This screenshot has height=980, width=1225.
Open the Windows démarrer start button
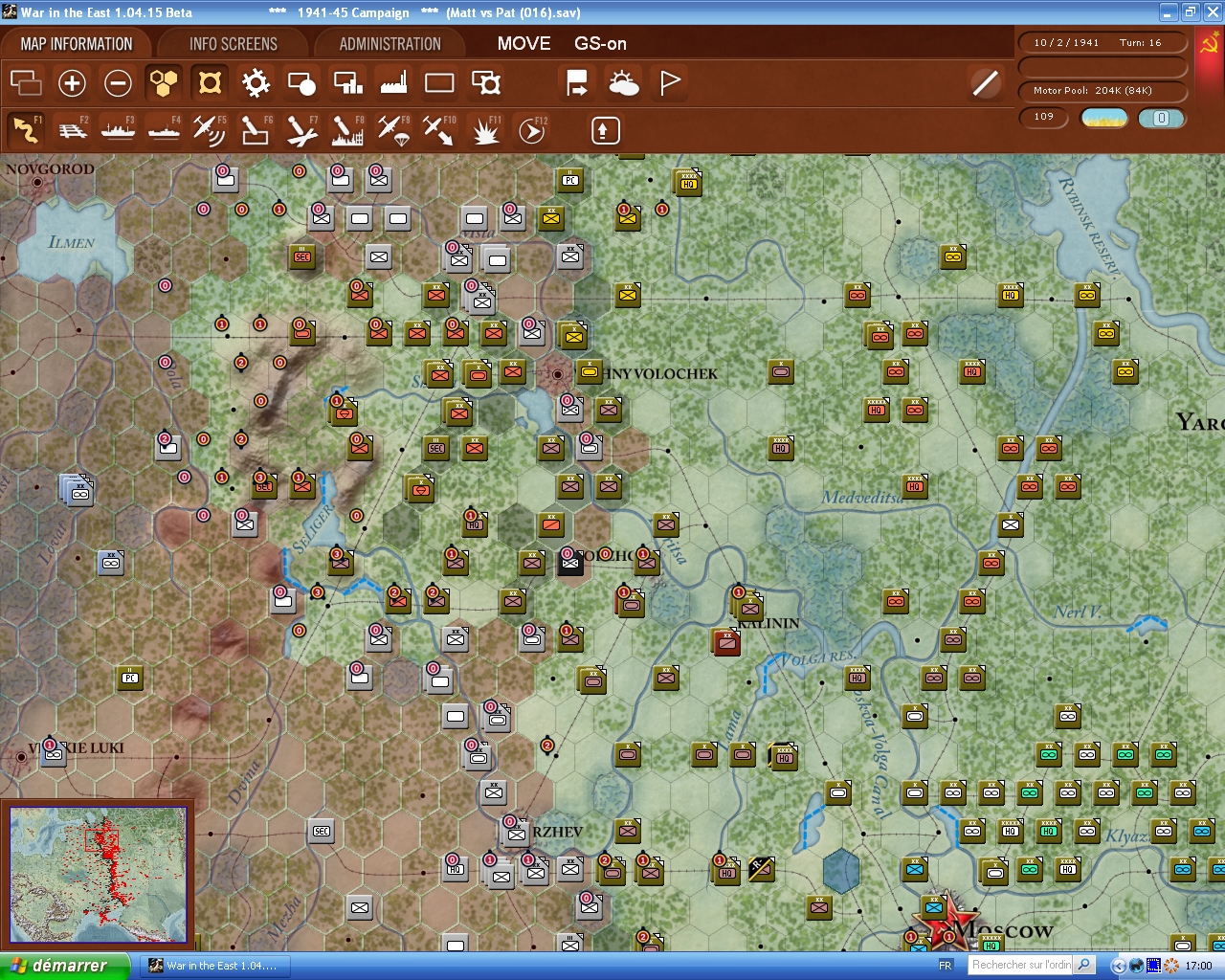(x=65, y=966)
